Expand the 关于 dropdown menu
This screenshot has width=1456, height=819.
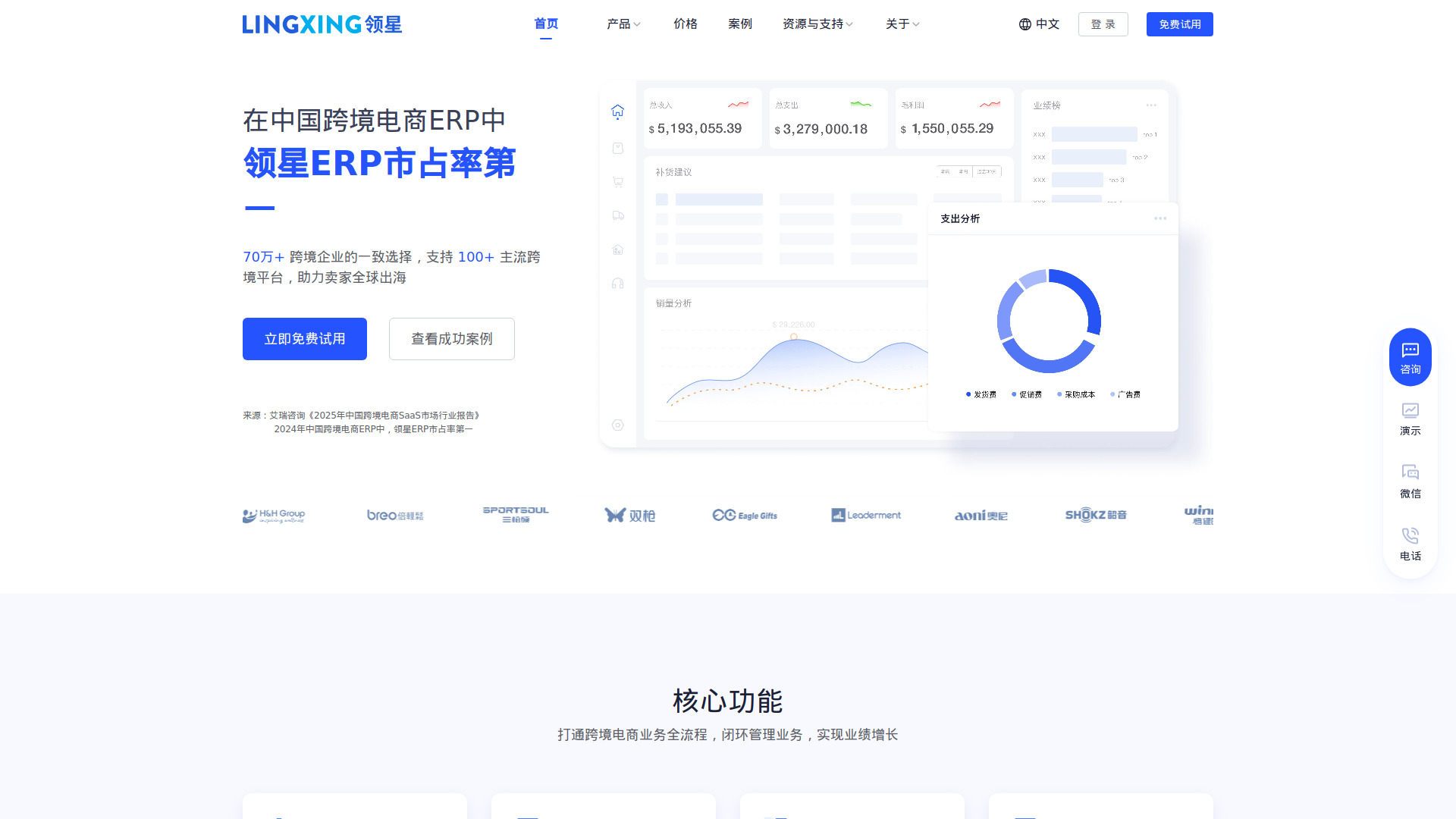coord(902,24)
